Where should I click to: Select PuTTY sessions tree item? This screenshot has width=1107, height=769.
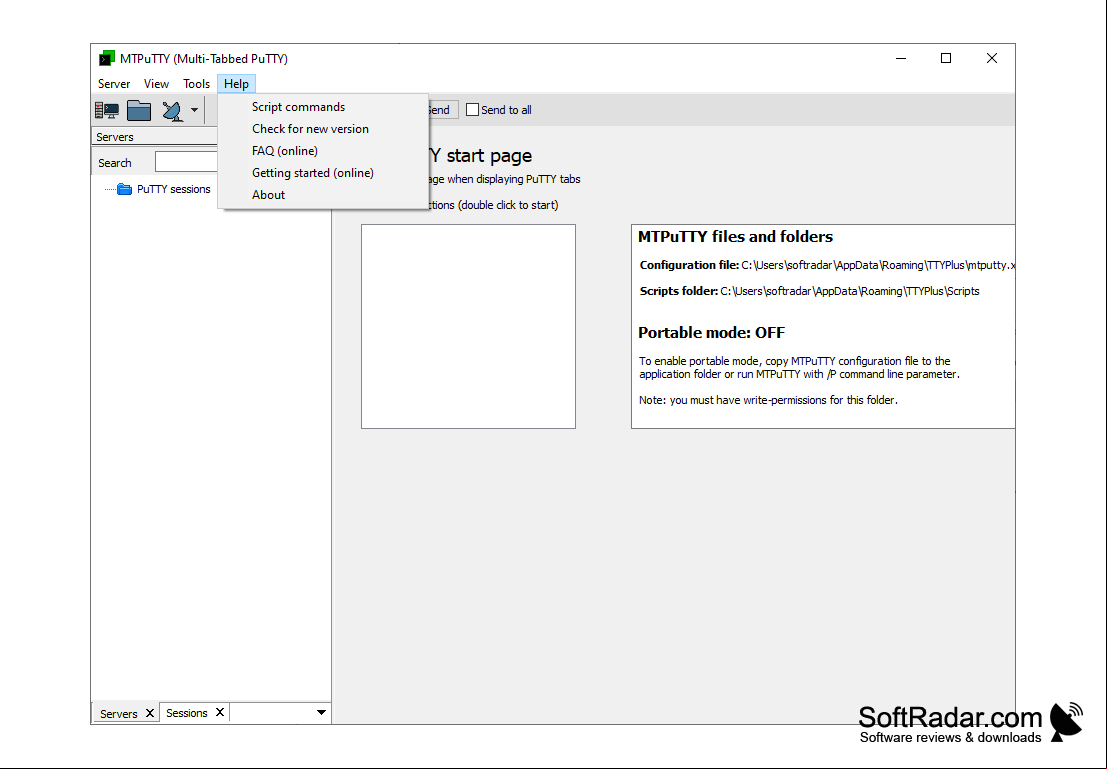(174, 189)
